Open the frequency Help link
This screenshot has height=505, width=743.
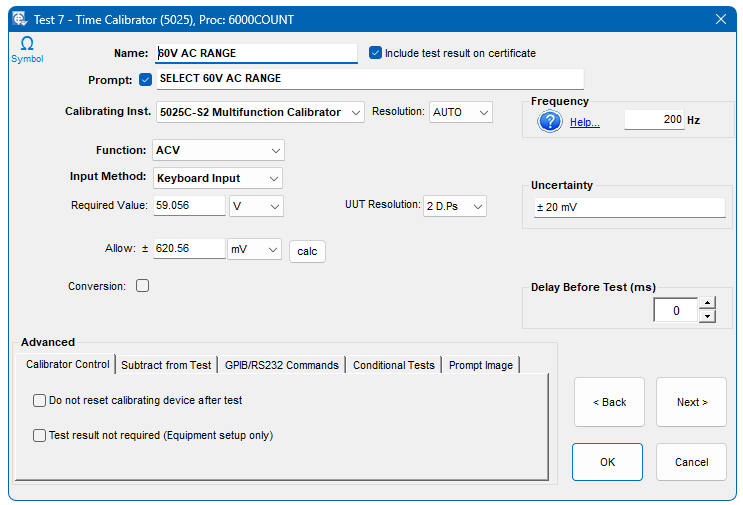(584, 122)
